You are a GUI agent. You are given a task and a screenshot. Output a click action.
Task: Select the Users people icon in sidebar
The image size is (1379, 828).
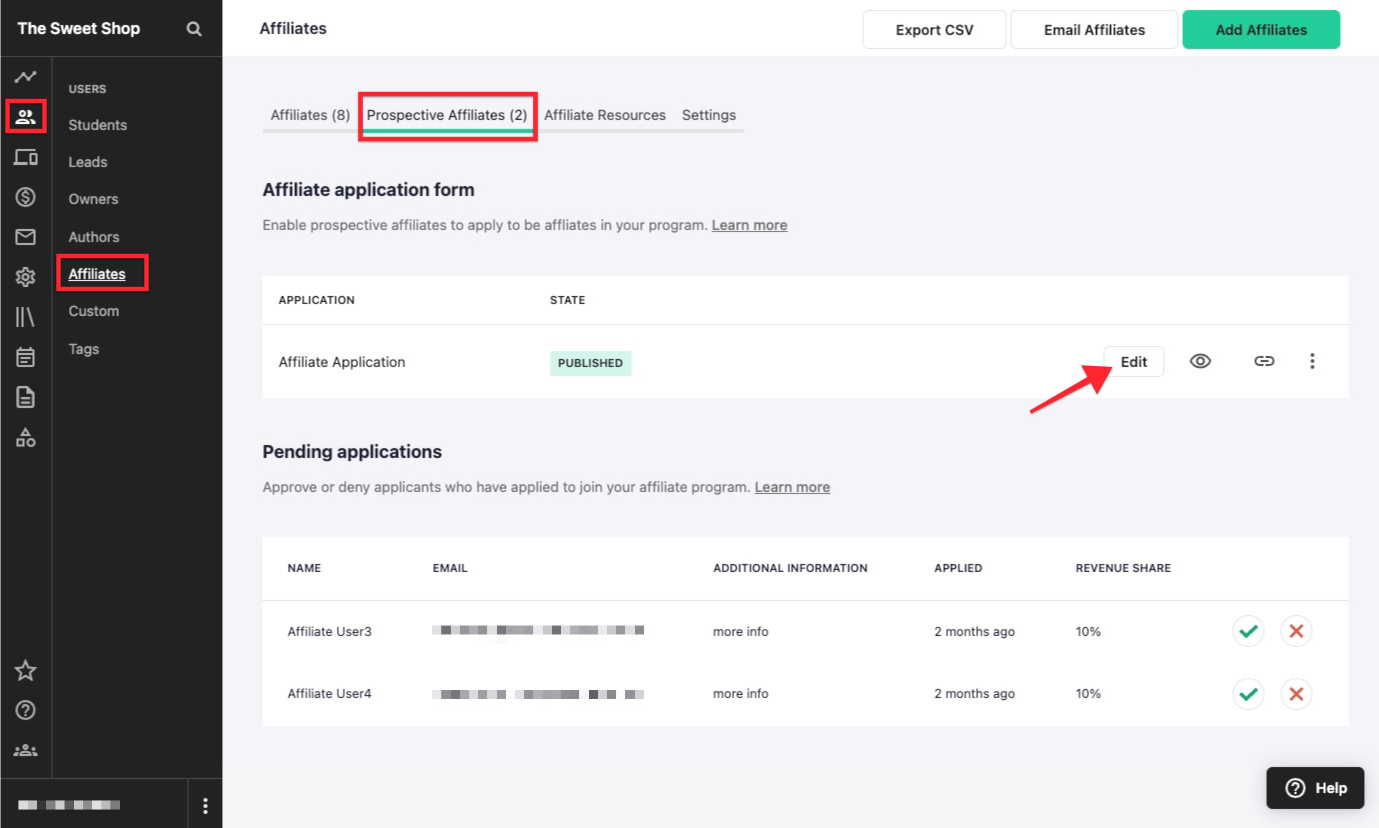pyautogui.click(x=26, y=116)
